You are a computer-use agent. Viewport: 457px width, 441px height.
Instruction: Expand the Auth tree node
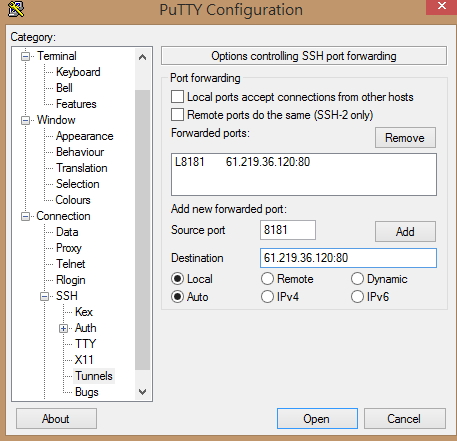(63, 328)
